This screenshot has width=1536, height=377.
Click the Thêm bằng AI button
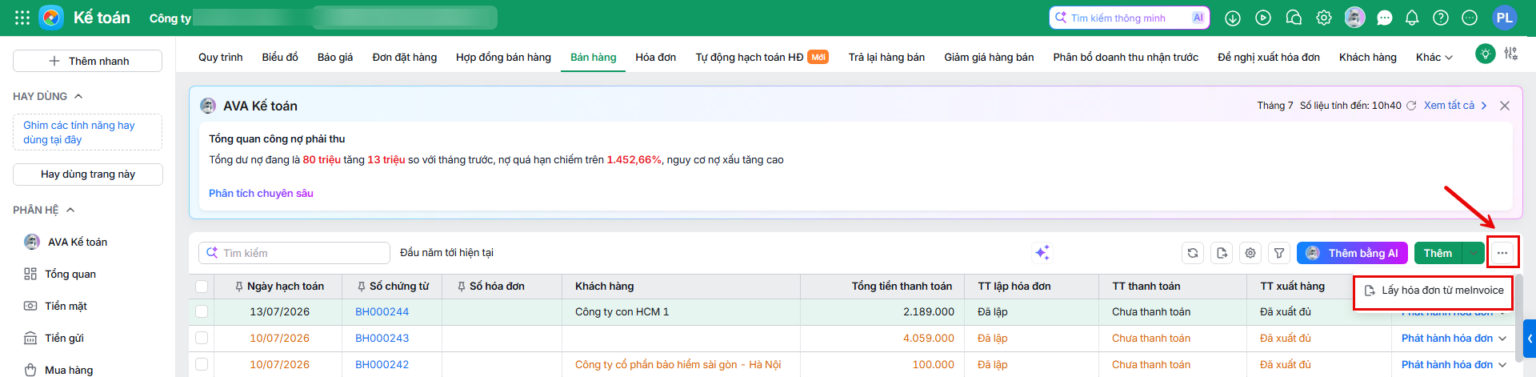coord(1353,253)
